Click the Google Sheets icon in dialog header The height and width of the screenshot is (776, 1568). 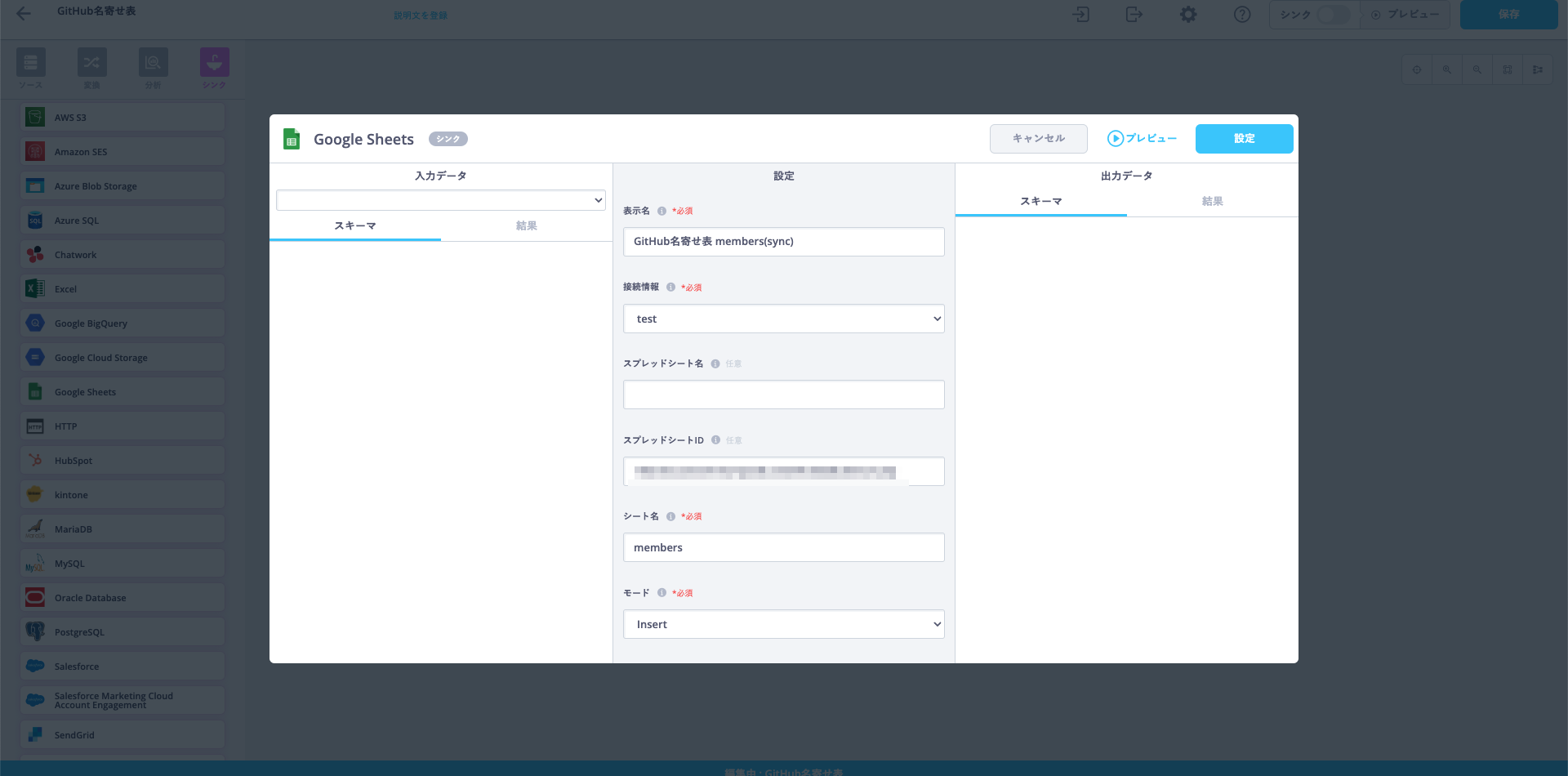(292, 139)
